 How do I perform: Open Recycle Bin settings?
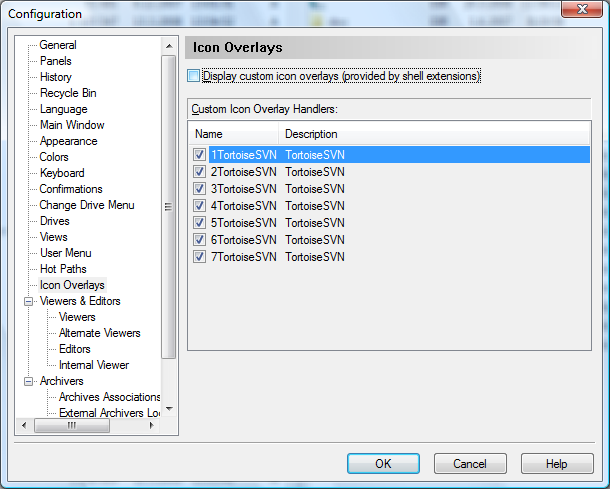tap(68, 93)
